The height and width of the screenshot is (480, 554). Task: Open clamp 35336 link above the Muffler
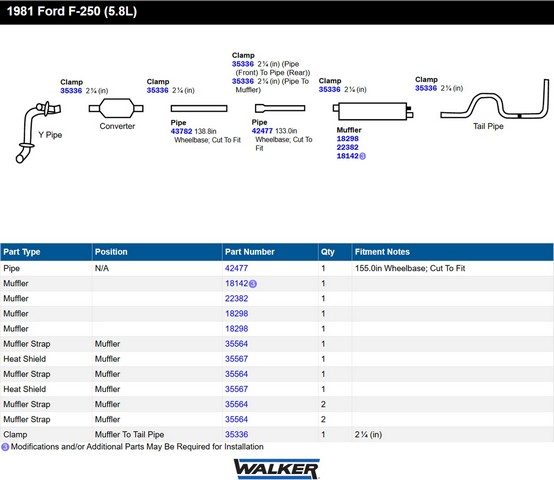329,89
